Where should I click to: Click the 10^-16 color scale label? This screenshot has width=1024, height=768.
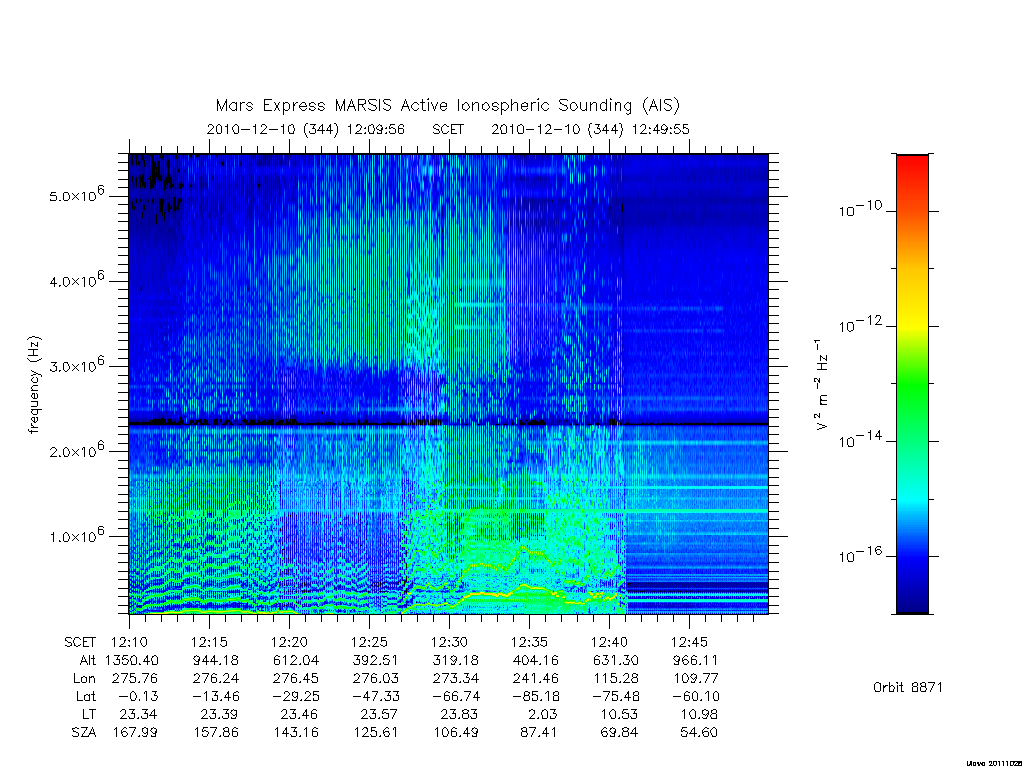click(860, 555)
